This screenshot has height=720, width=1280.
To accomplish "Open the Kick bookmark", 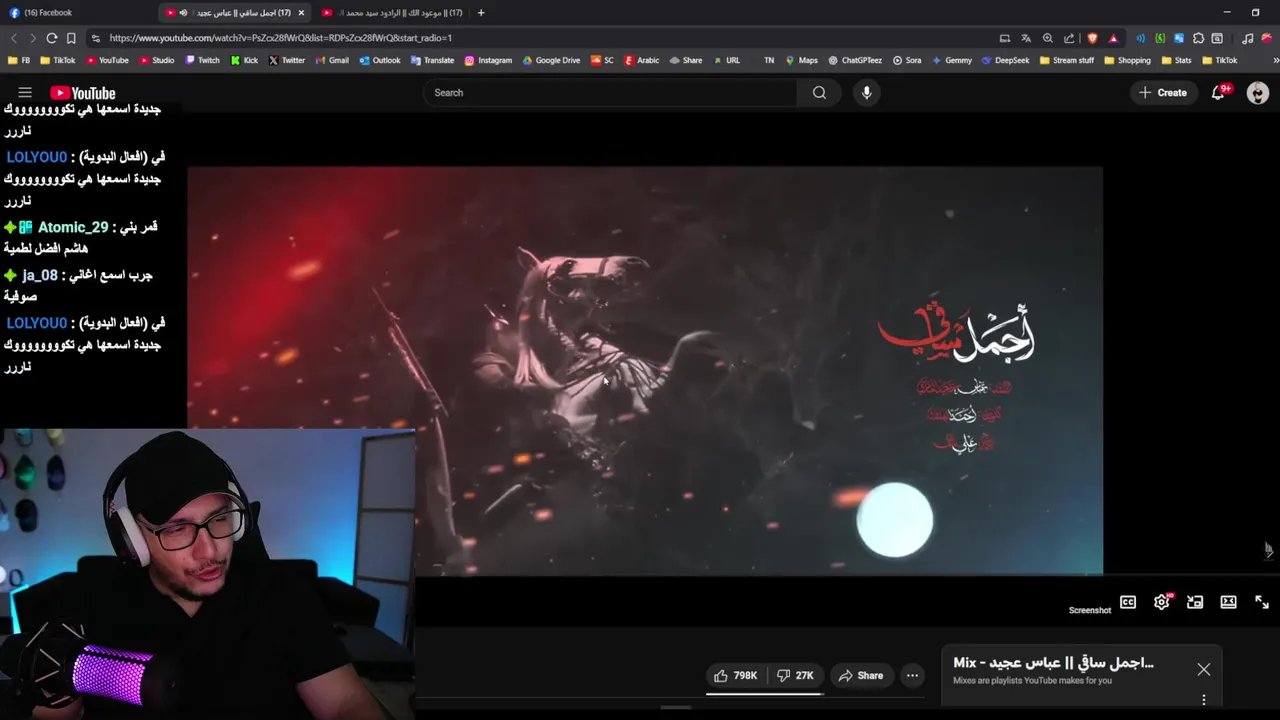I will click(x=244, y=60).
